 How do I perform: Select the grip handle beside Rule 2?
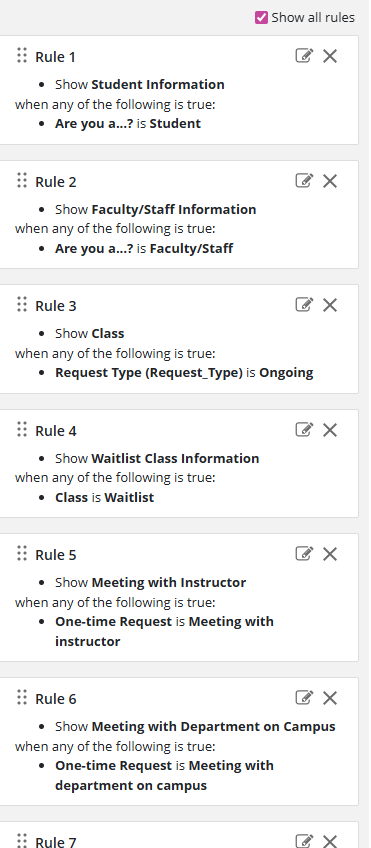(22, 180)
